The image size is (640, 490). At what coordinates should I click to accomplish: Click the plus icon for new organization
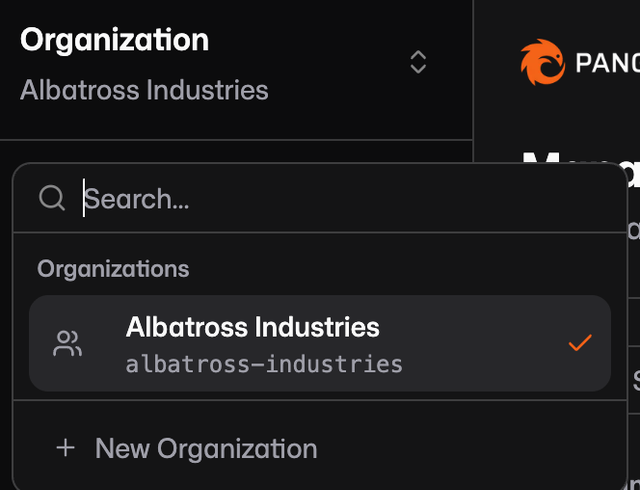[65, 448]
